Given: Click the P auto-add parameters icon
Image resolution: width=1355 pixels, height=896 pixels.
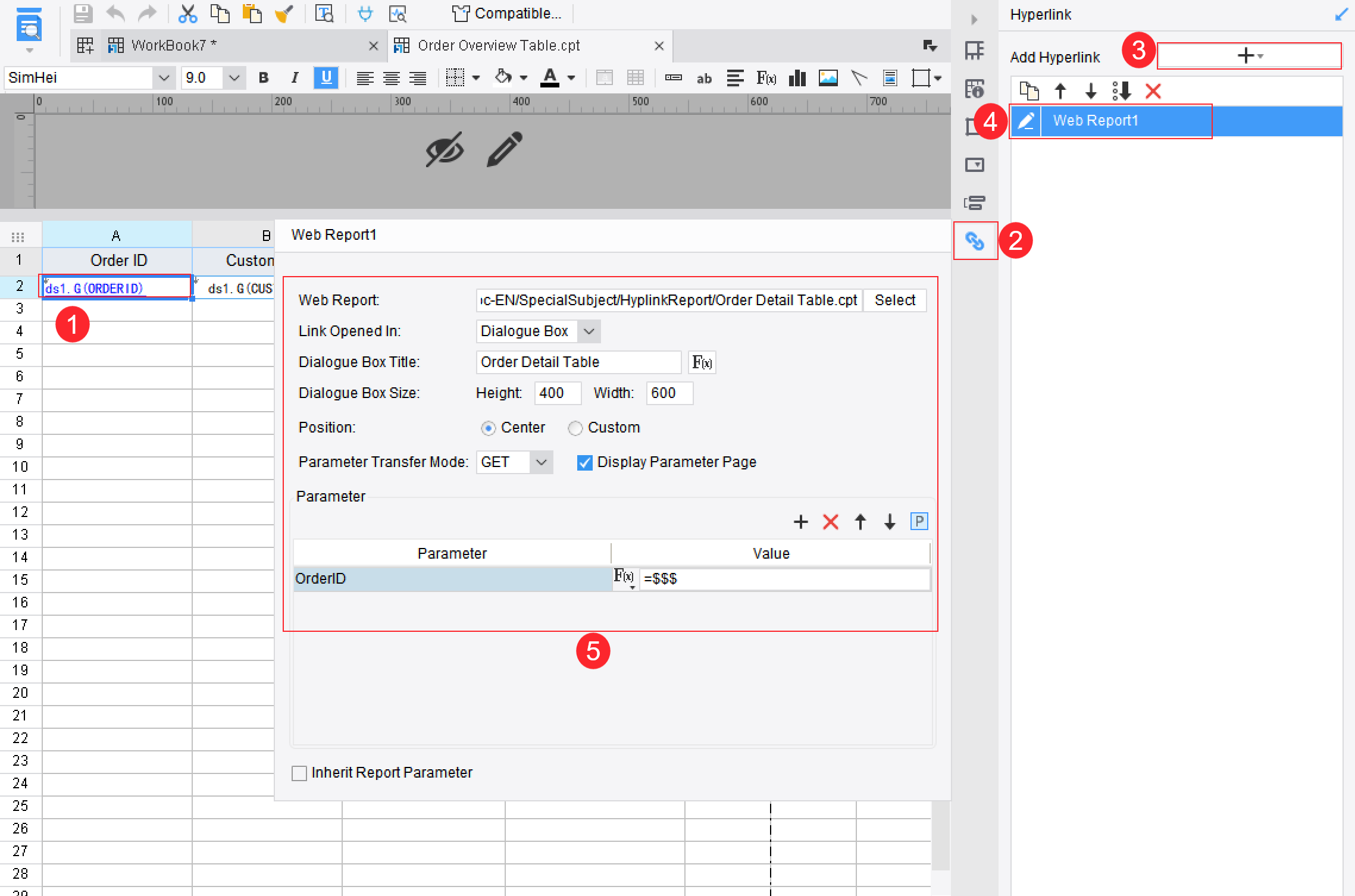Looking at the screenshot, I should click(919, 522).
